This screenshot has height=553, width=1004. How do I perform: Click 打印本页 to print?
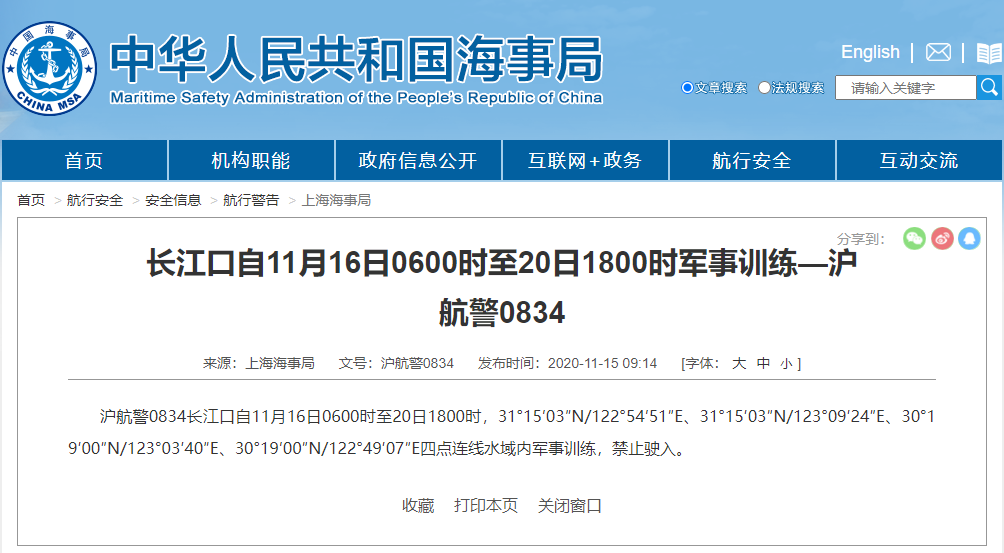pyautogui.click(x=486, y=506)
